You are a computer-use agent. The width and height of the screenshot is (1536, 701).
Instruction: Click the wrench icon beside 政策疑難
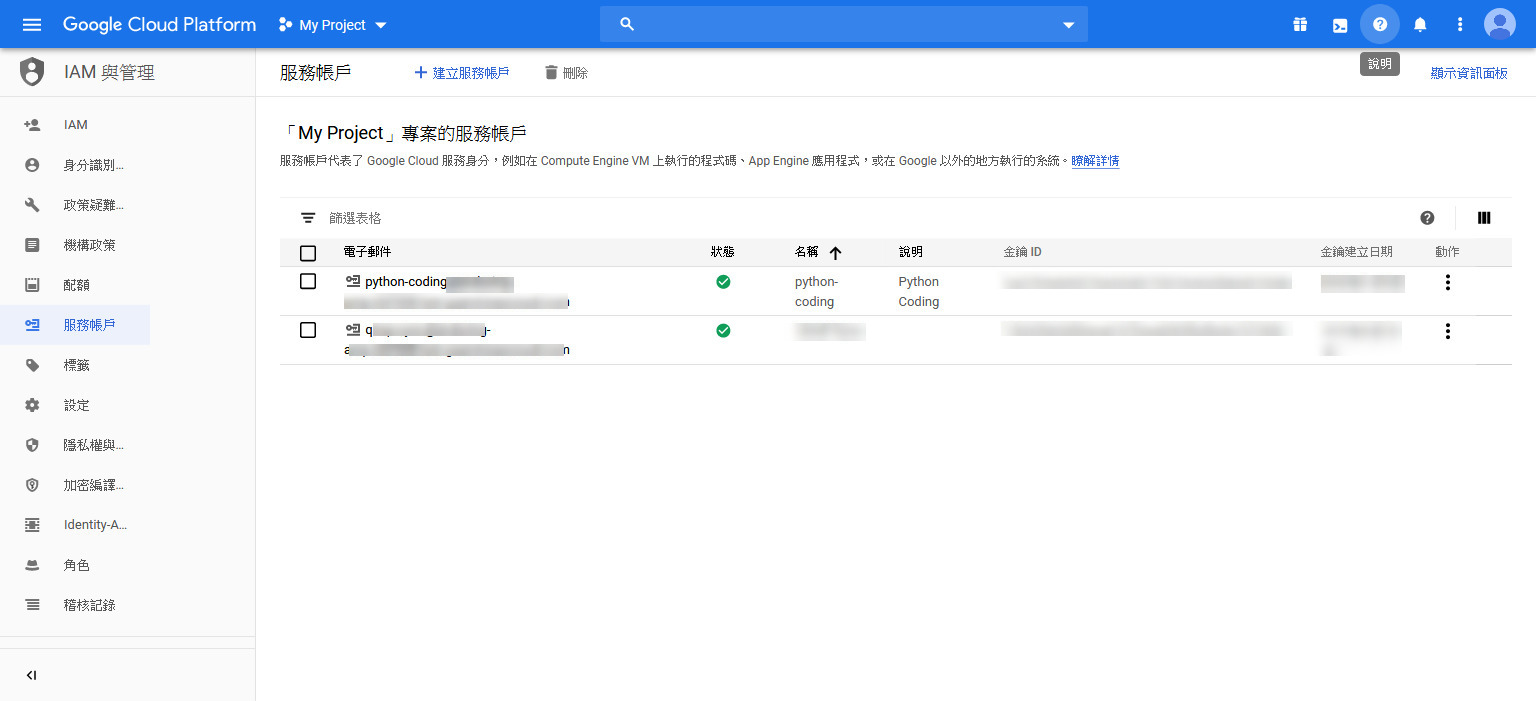pyautogui.click(x=32, y=205)
